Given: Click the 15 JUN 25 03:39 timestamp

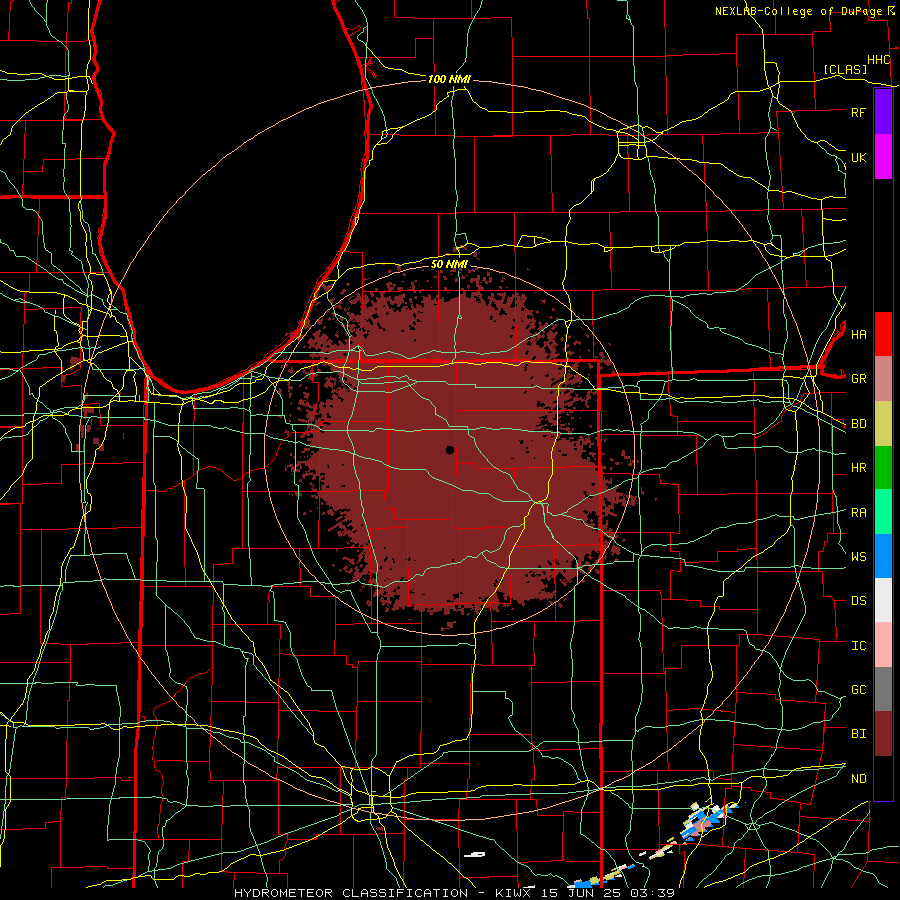Looking at the screenshot, I should pos(608,893).
